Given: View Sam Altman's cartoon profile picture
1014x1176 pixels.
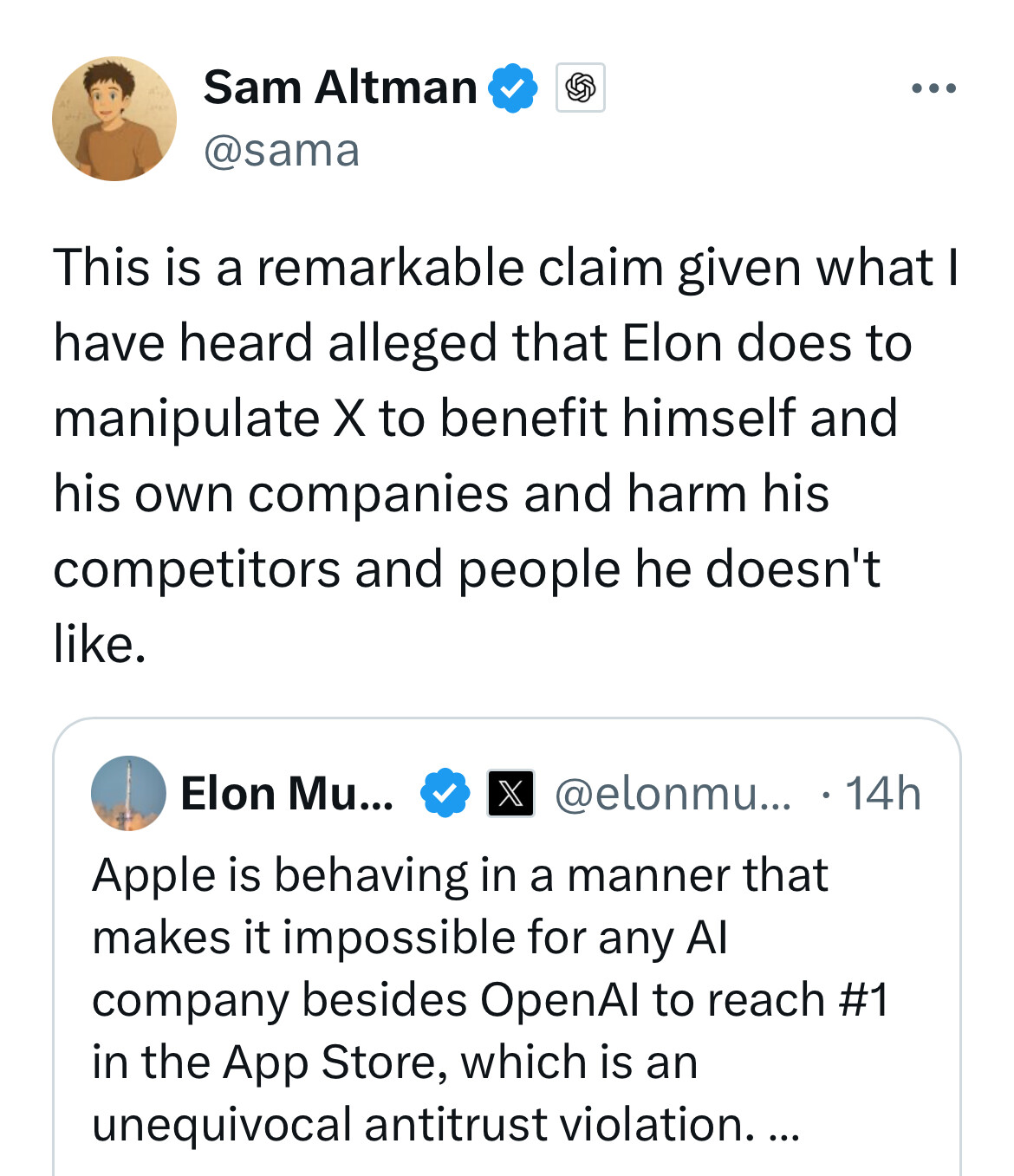Looking at the screenshot, I should [x=114, y=119].
